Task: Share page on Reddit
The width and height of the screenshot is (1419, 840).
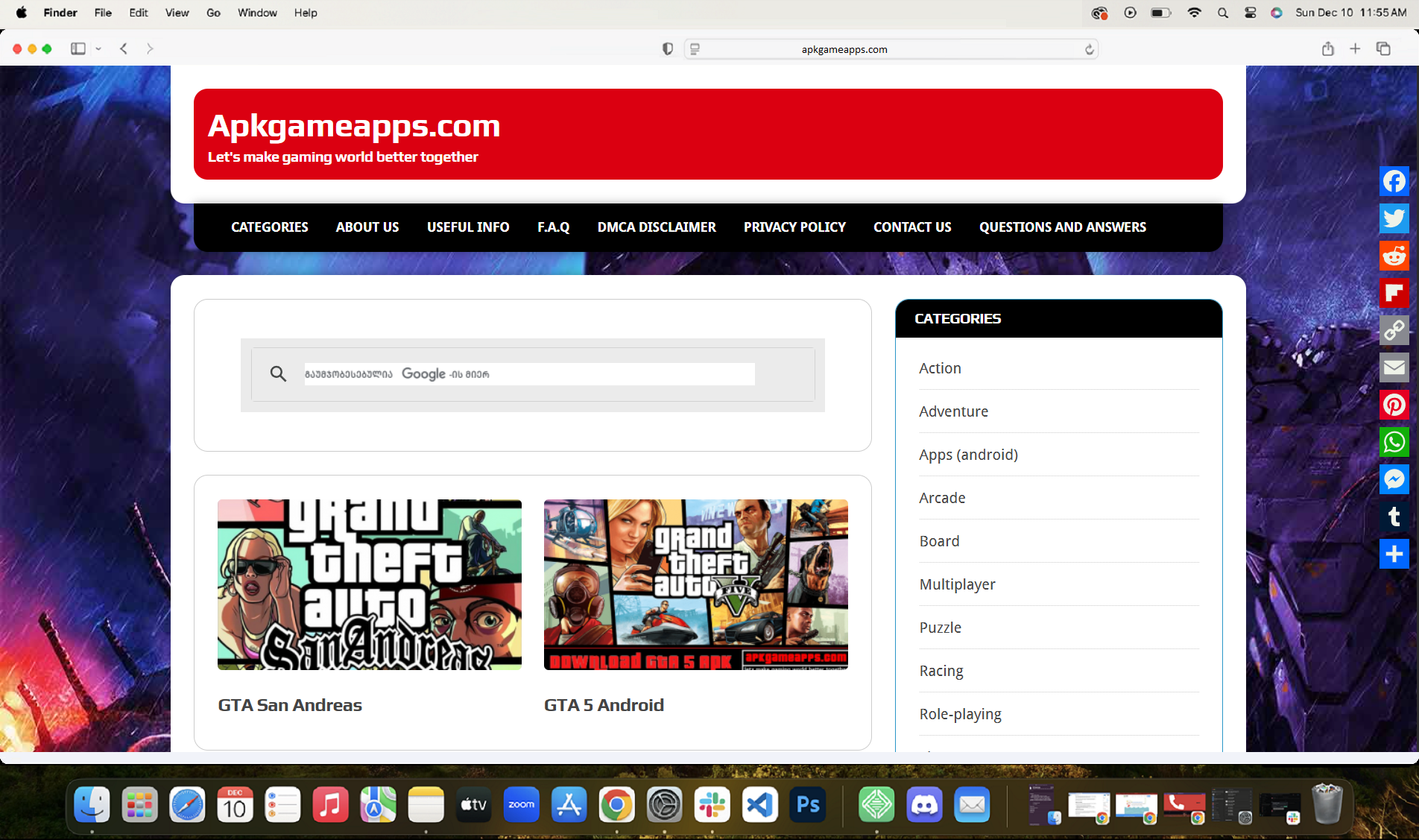Action: pos(1394,256)
